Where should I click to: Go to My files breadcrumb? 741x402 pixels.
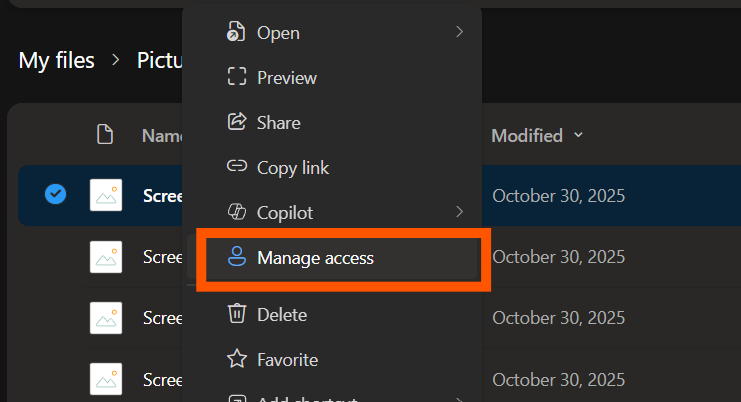(x=56, y=60)
